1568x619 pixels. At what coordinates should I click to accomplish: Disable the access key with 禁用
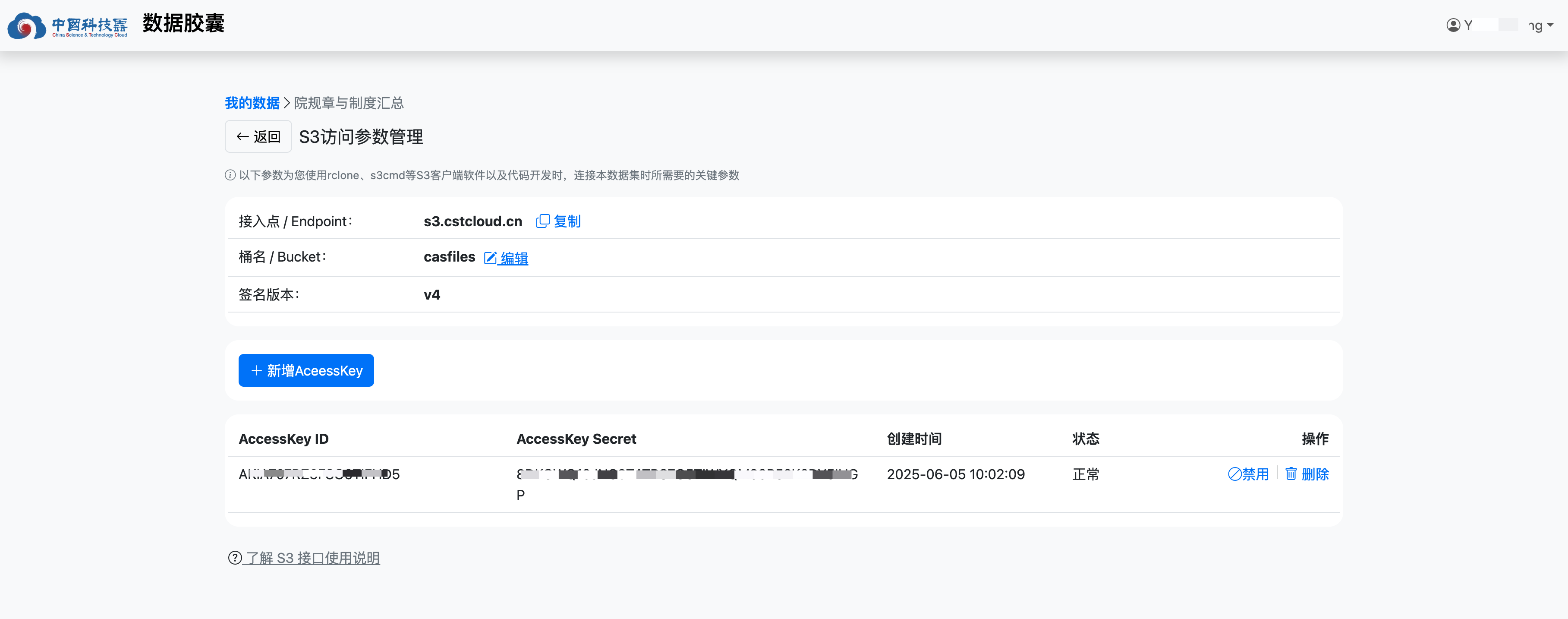point(1255,474)
